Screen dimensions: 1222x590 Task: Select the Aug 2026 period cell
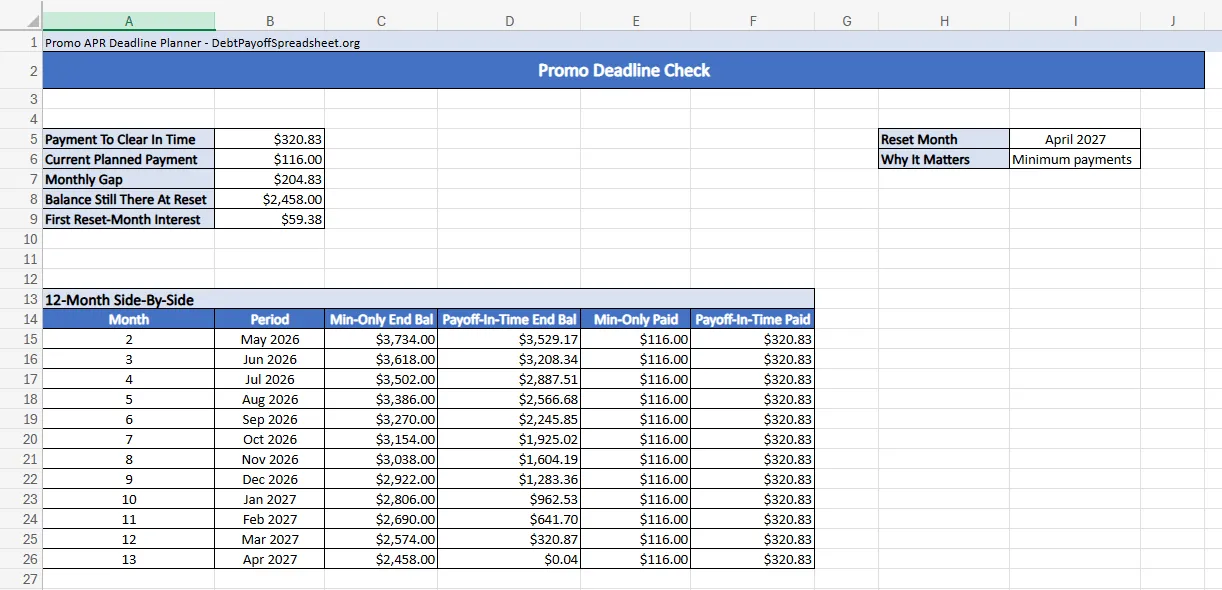click(x=269, y=399)
